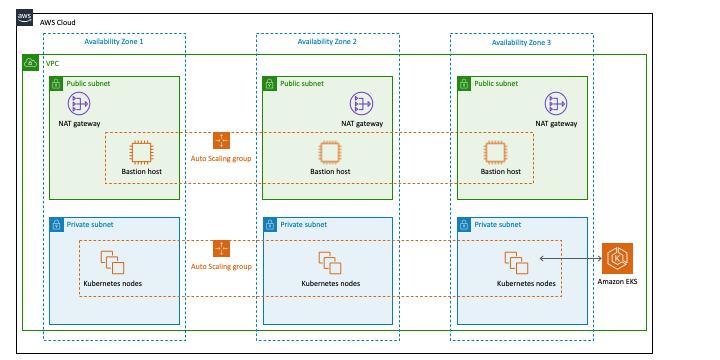720x360 pixels.
Task: Click lock icon of Zone 1 public subnet
Action: [56, 84]
